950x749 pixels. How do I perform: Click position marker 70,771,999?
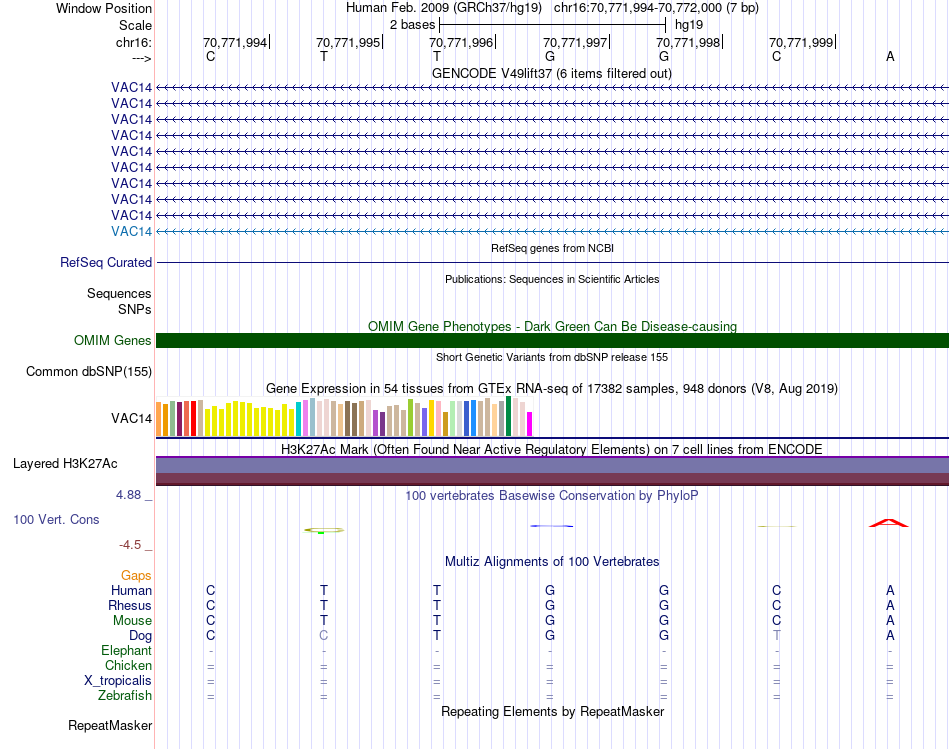click(802, 42)
